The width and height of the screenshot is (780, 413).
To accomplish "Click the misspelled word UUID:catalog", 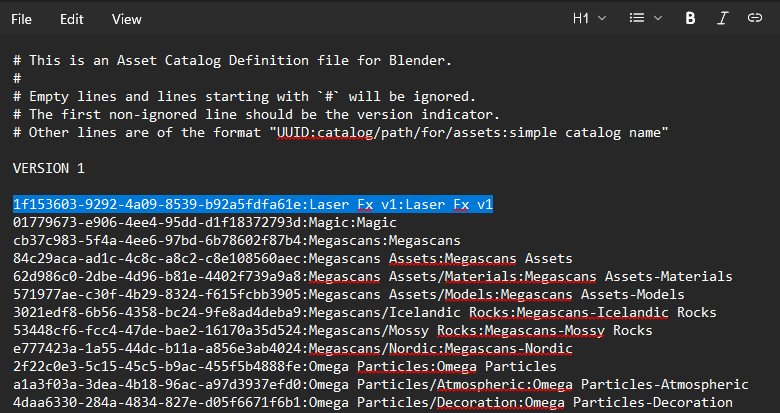I will point(325,133).
